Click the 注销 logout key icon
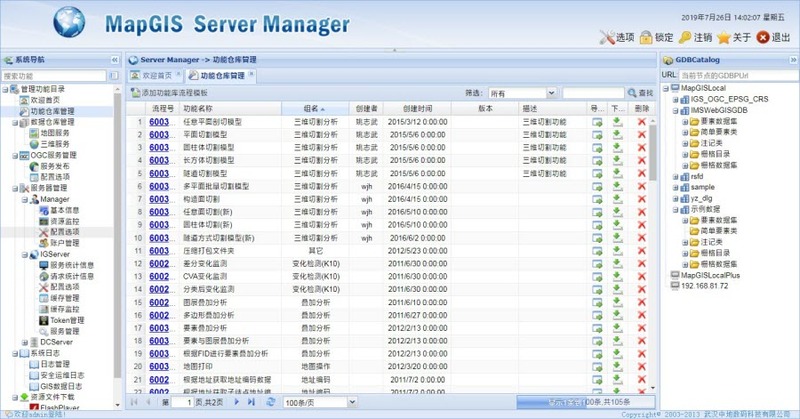Screen dimensions: 800x419 point(685,38)
